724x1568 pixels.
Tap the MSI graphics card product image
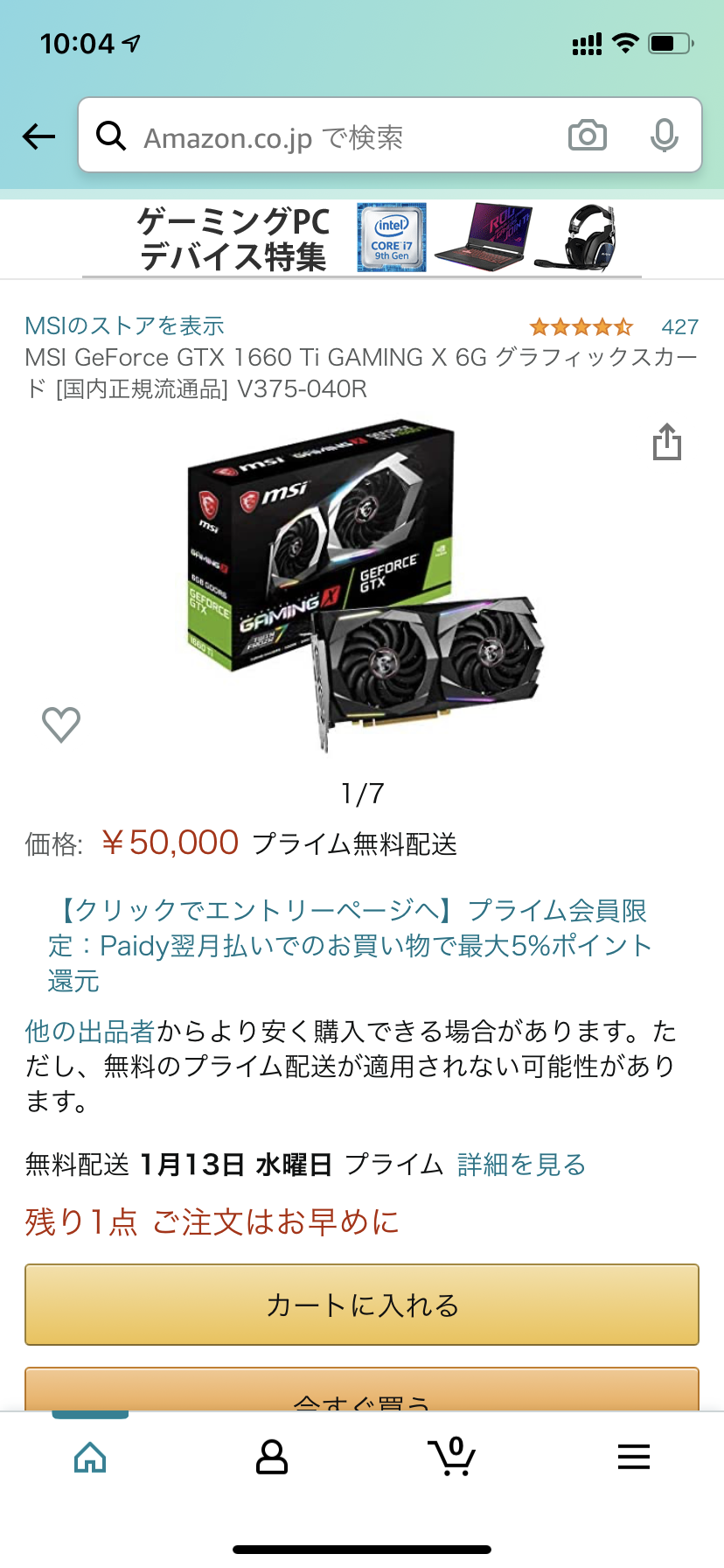point(365,588)
